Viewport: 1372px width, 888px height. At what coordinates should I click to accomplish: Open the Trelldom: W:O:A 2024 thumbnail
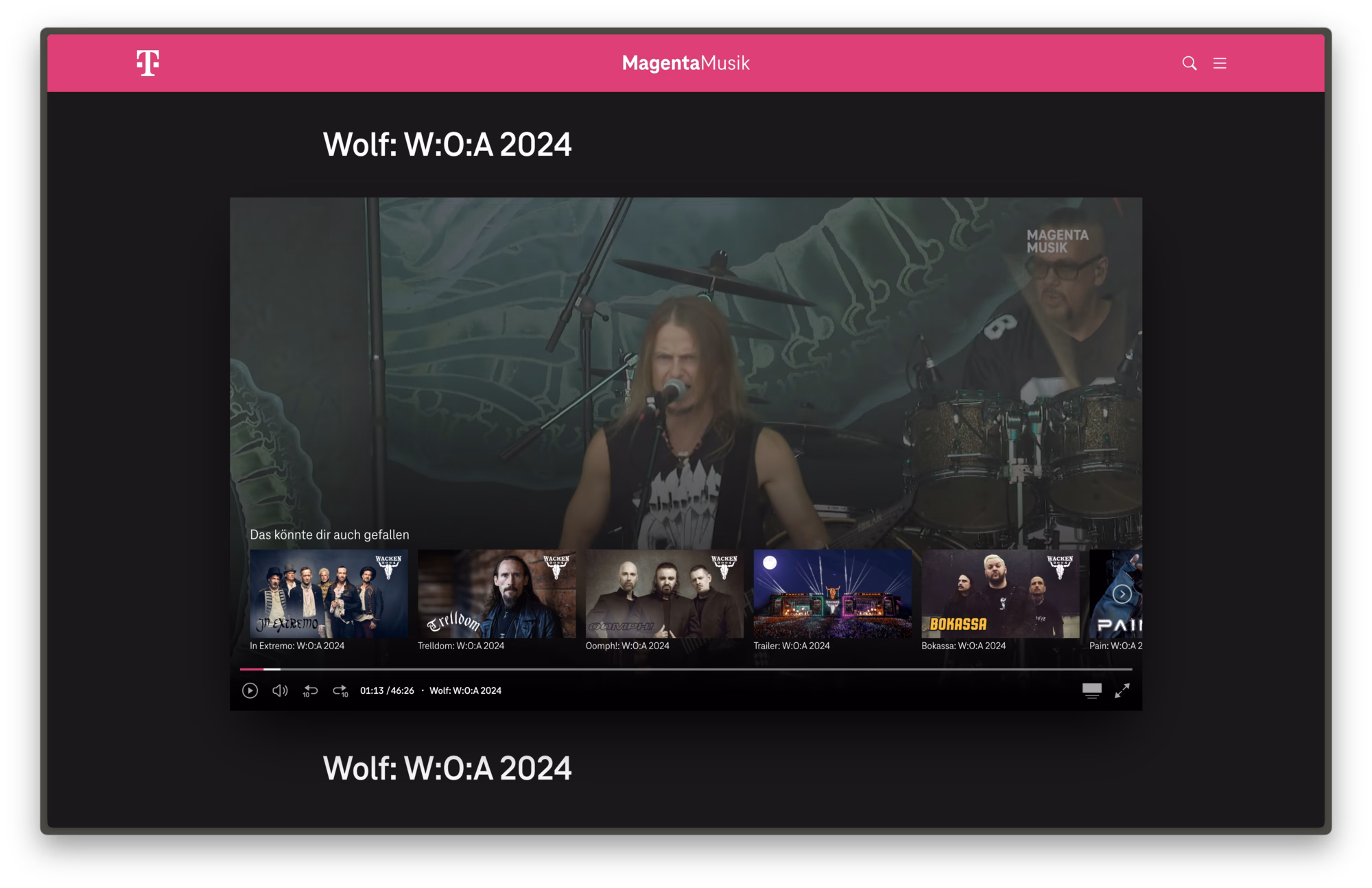coord(497,594)
